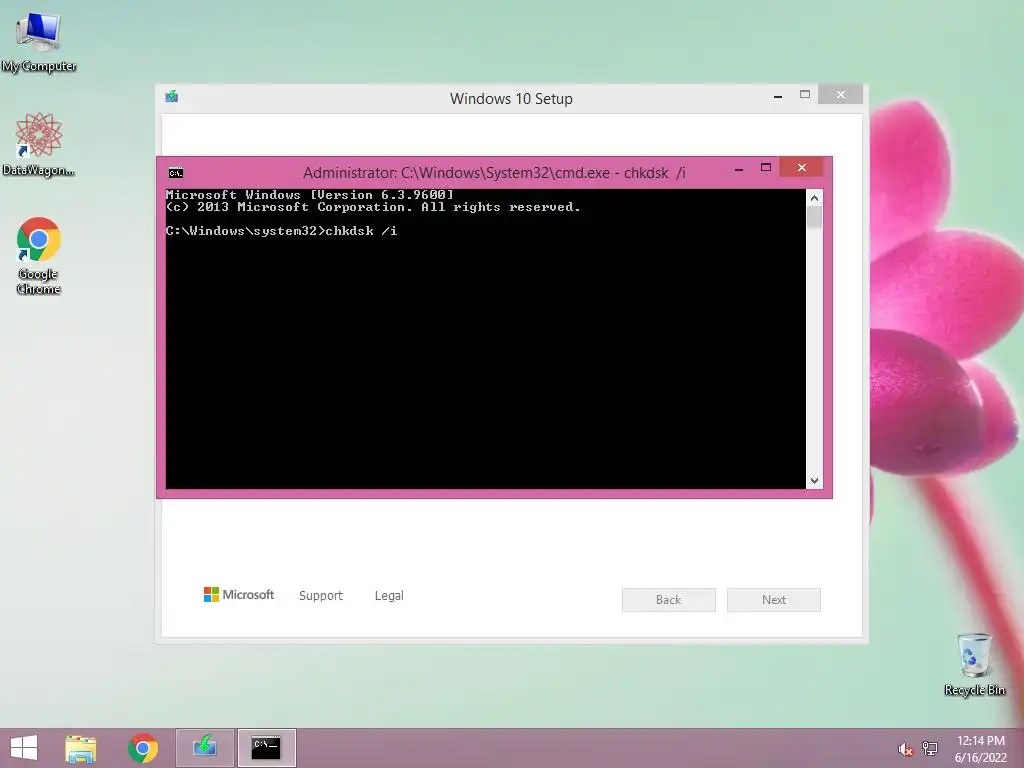Minimize the Windows 10 Setup window
Viewport: 1024px width, 768px height.
point(778,96)
